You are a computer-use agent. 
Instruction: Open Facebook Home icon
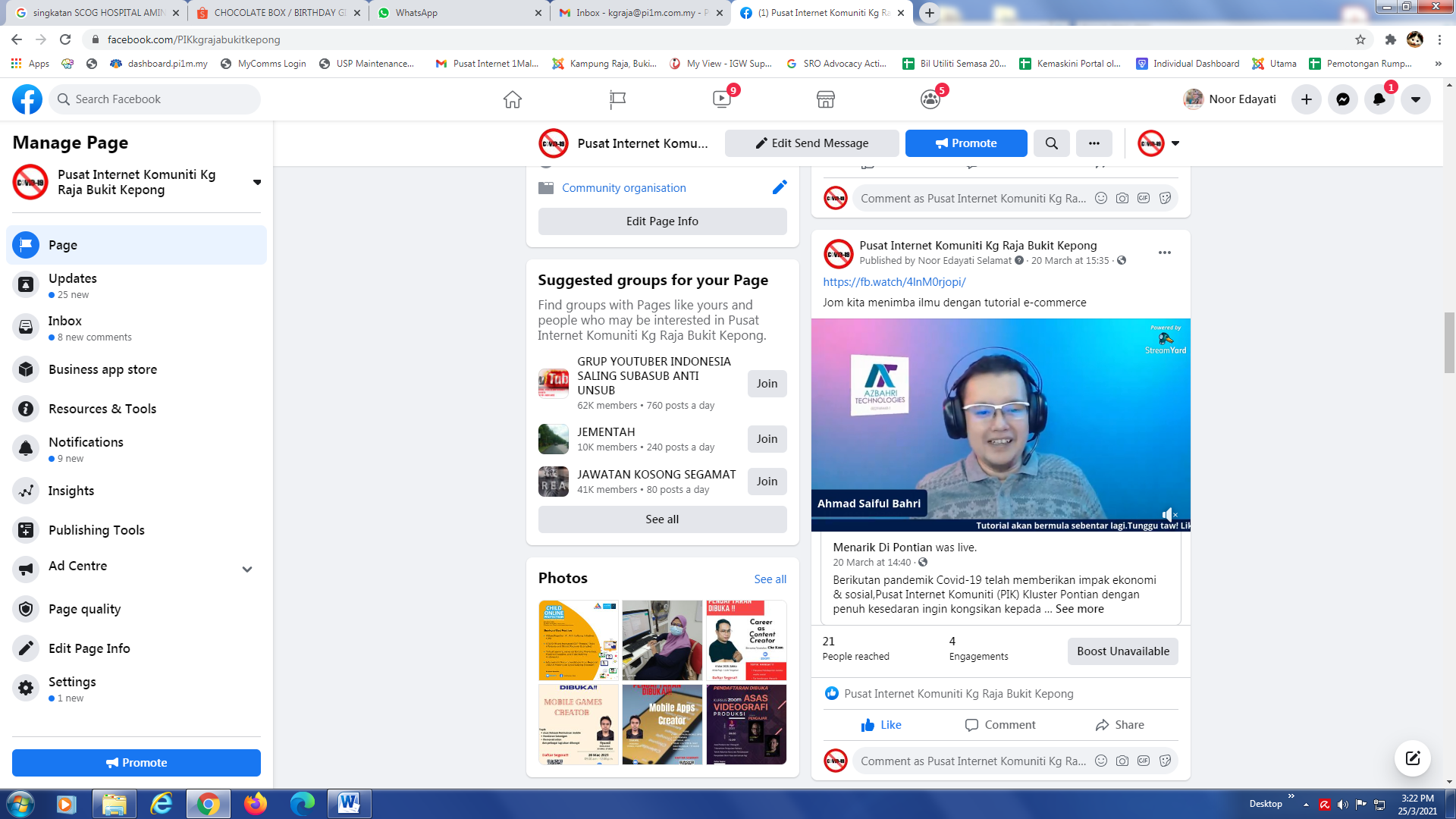pyautogui.click(x=513, y=99)
